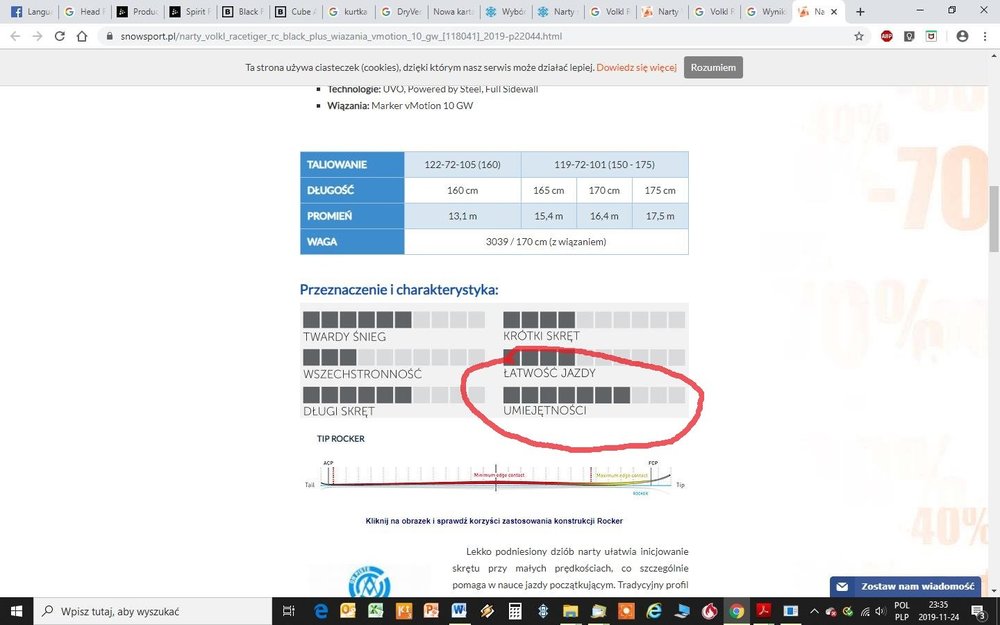Switch to the Facebook 'Langu' tab
Image resolution: width=1000 pixels, height=625 pixels.
point(31,11)
